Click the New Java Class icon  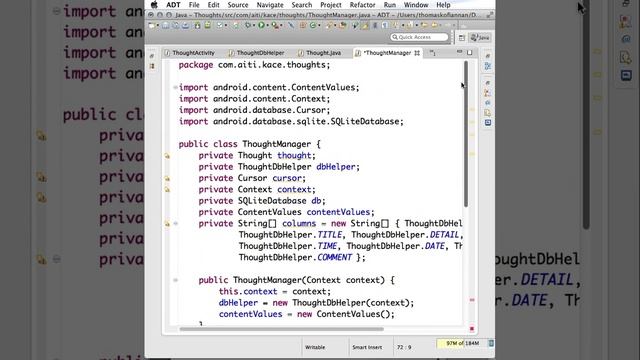point(313,25)
